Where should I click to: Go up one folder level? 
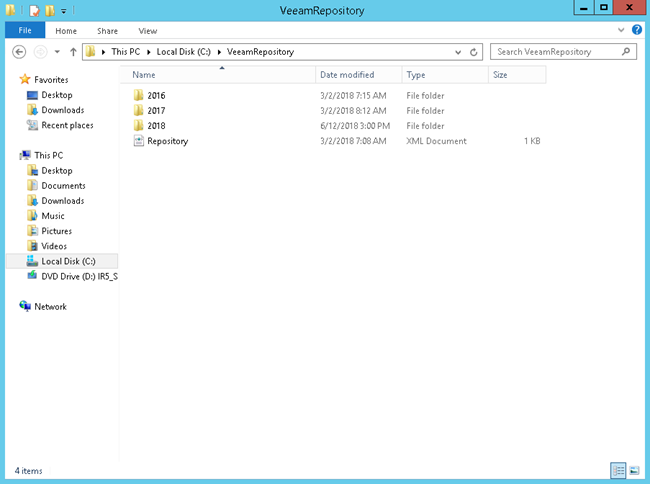point(73,52)
